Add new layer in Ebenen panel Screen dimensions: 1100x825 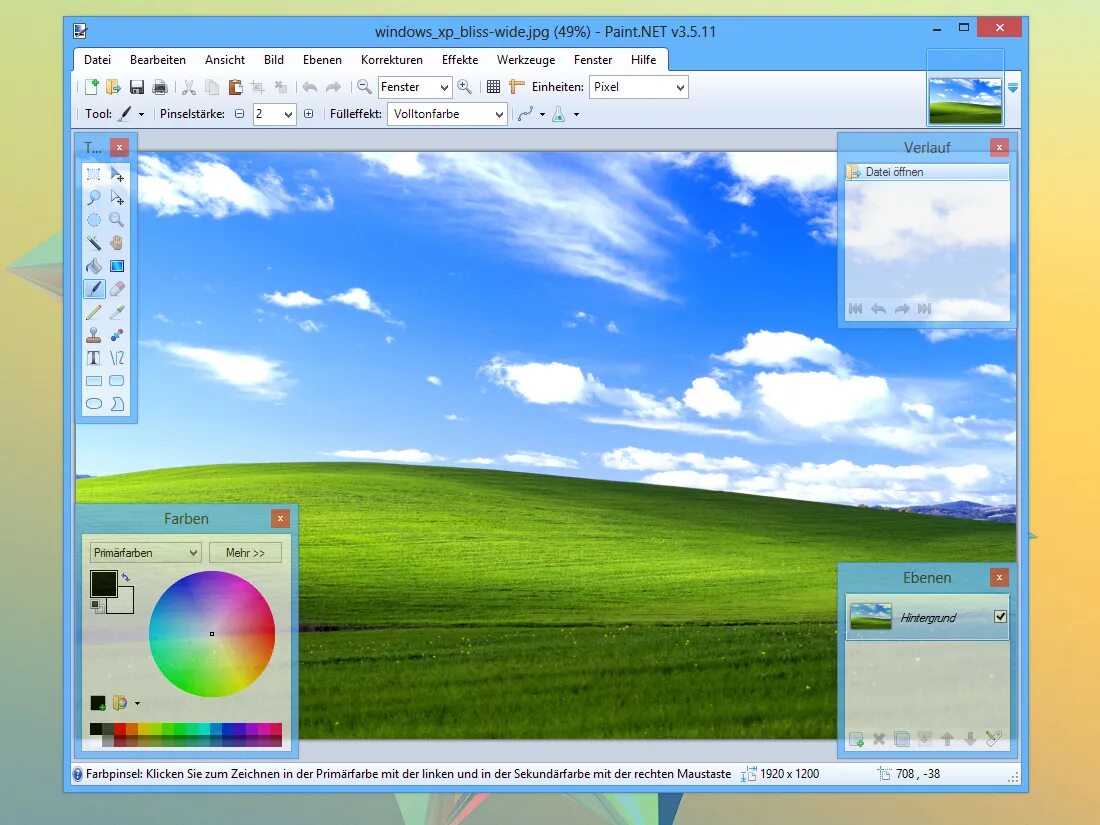[x=856, y=739]
